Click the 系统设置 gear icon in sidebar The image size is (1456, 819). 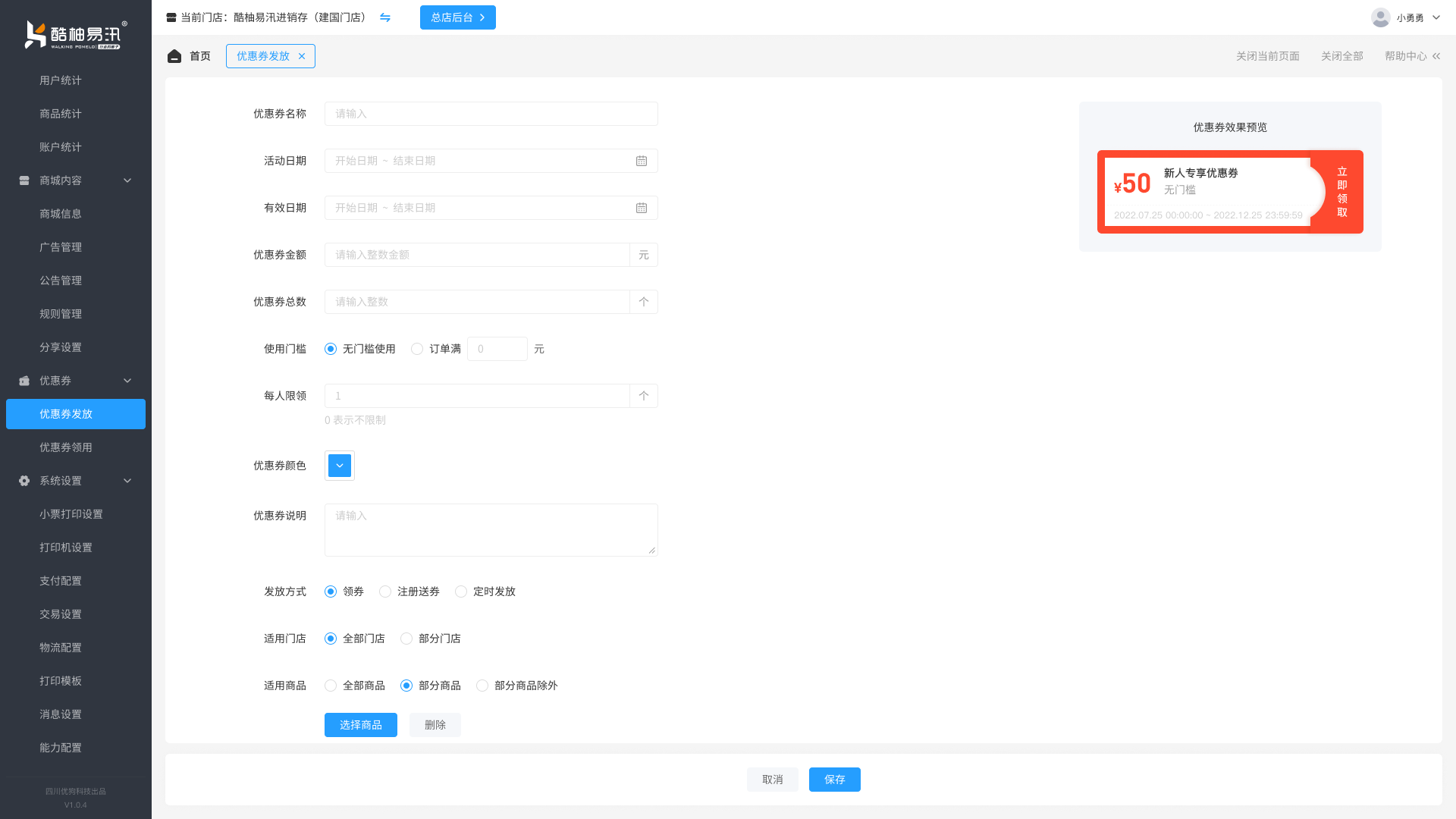24,481
